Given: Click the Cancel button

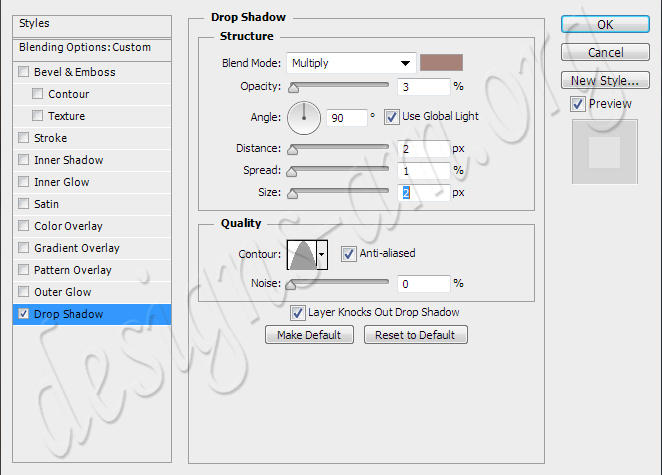Looking at the screenshot, I should [605, 52].
